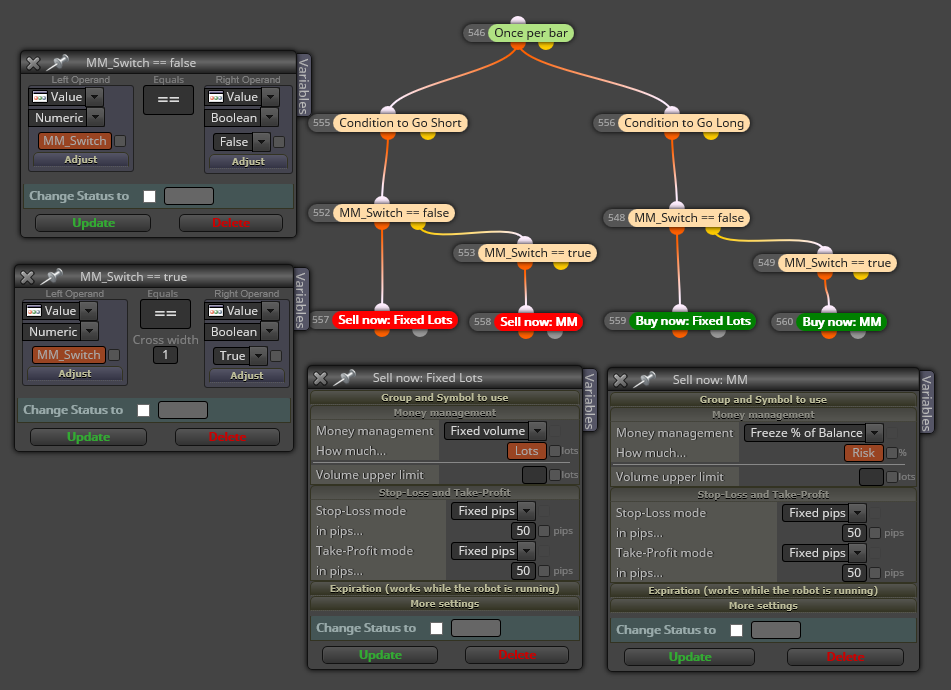Viewport: 951px width, 690px height.
Task: Click the pin icon on MM_Switch == true panel
Action: pyautogui.click(x=52, y=276)
